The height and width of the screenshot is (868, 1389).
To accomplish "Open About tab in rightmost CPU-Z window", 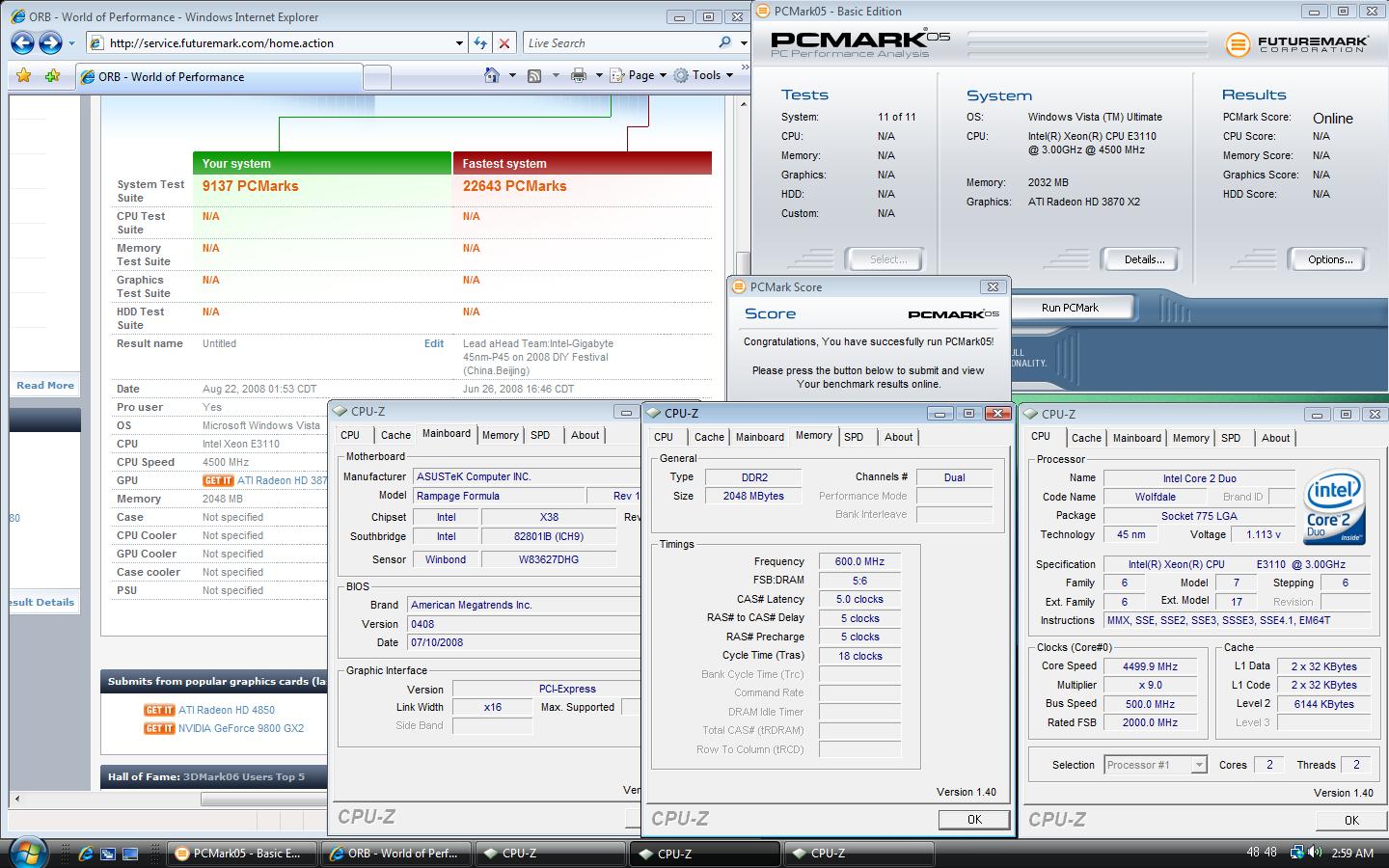I will 1275,438.
